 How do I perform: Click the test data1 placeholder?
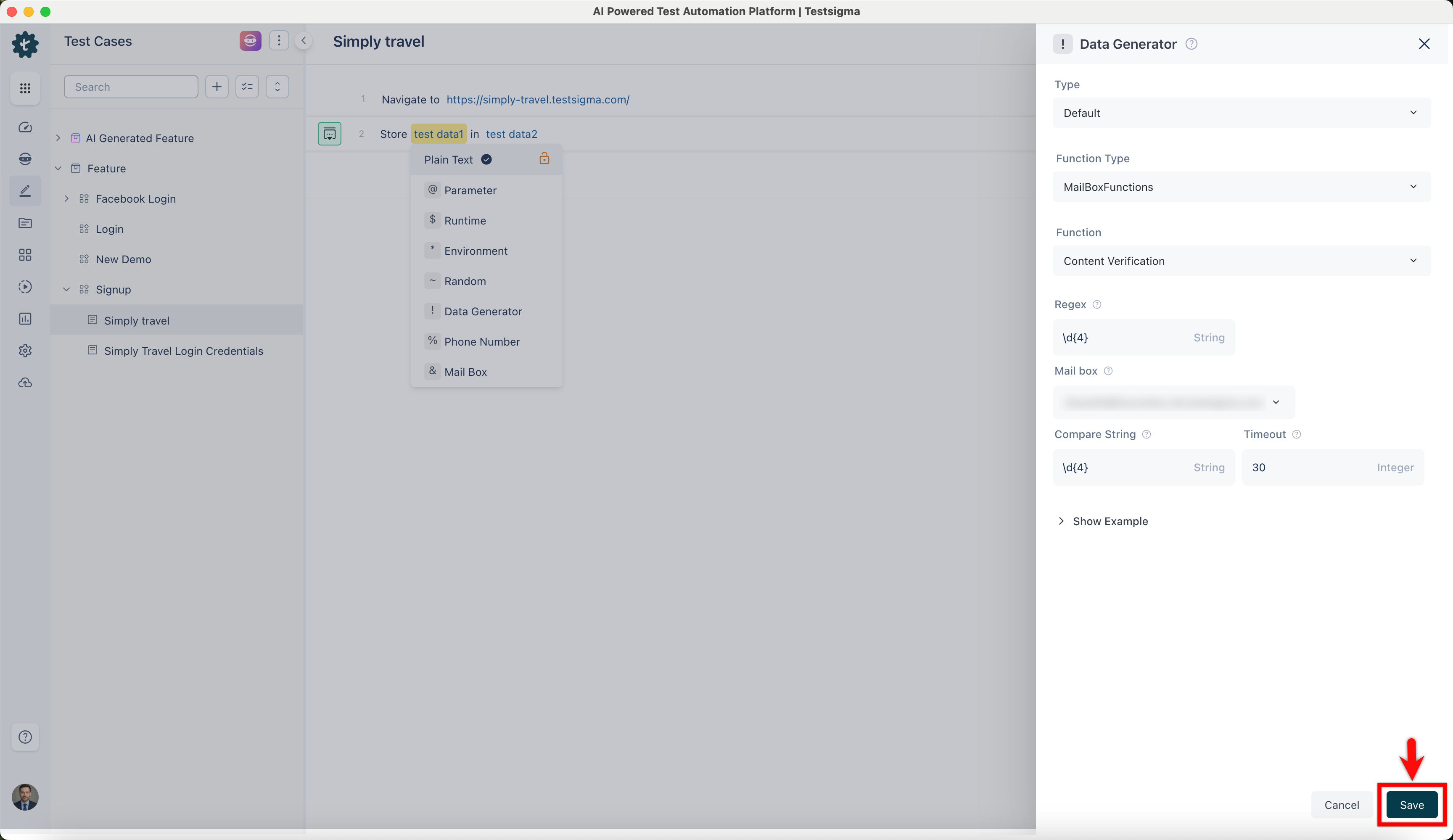coord(438,134)
